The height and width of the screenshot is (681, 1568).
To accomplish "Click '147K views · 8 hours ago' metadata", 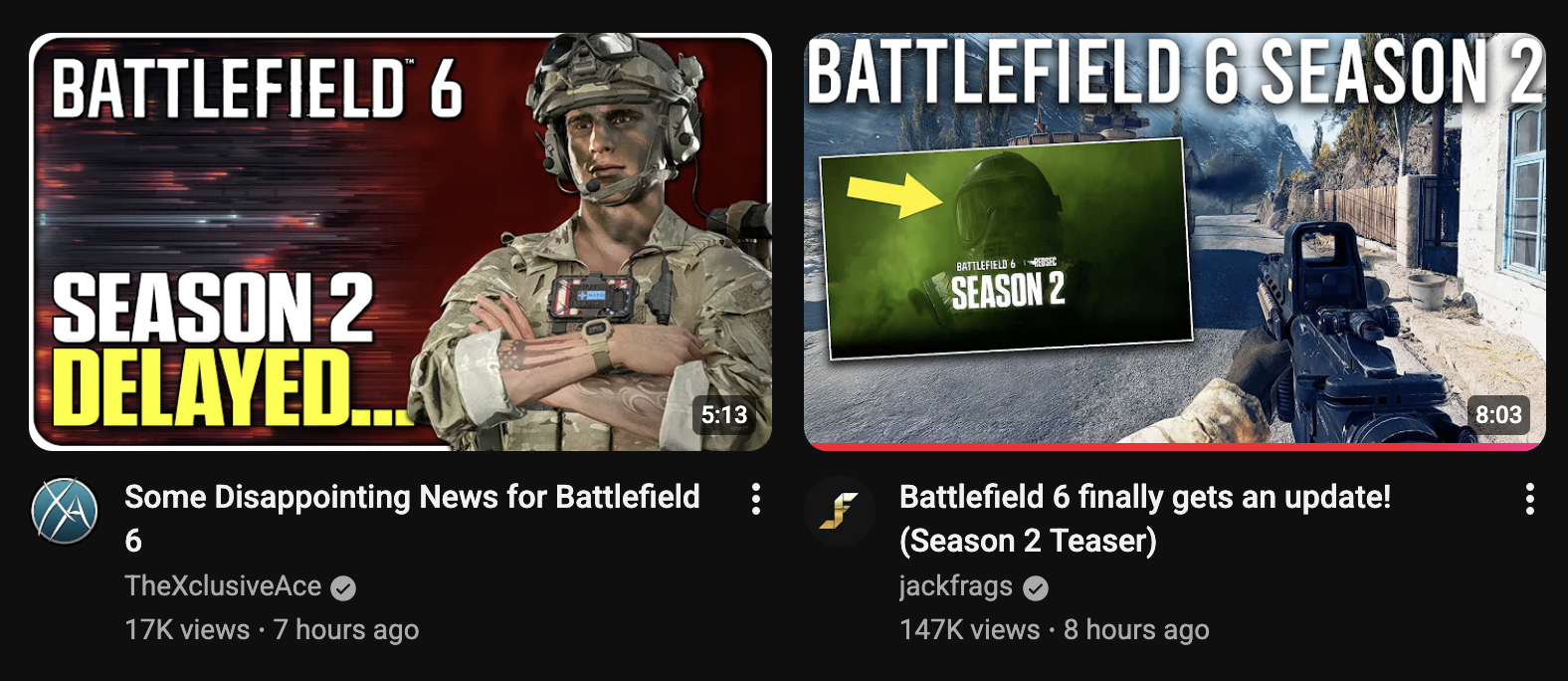I will tap(1055, 629).
